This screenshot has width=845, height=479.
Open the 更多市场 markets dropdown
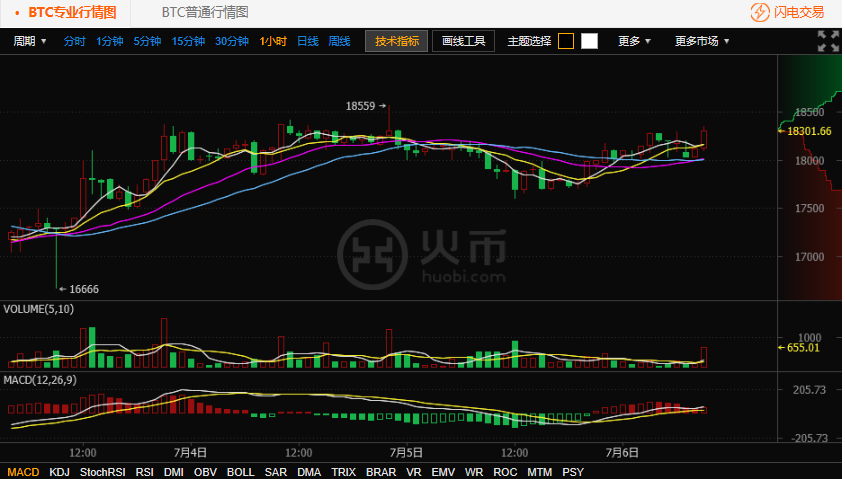701,41
